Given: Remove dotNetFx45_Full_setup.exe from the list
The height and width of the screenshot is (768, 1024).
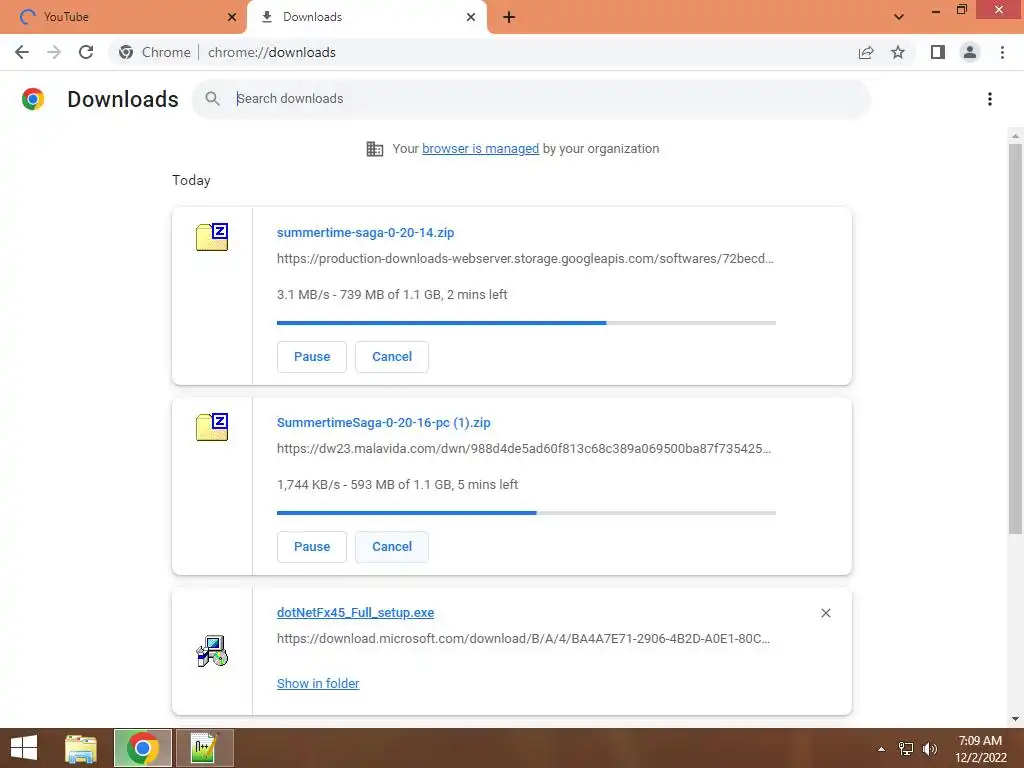Looking at the screenshot, I should pyautogui.click(x=825, y=613).
